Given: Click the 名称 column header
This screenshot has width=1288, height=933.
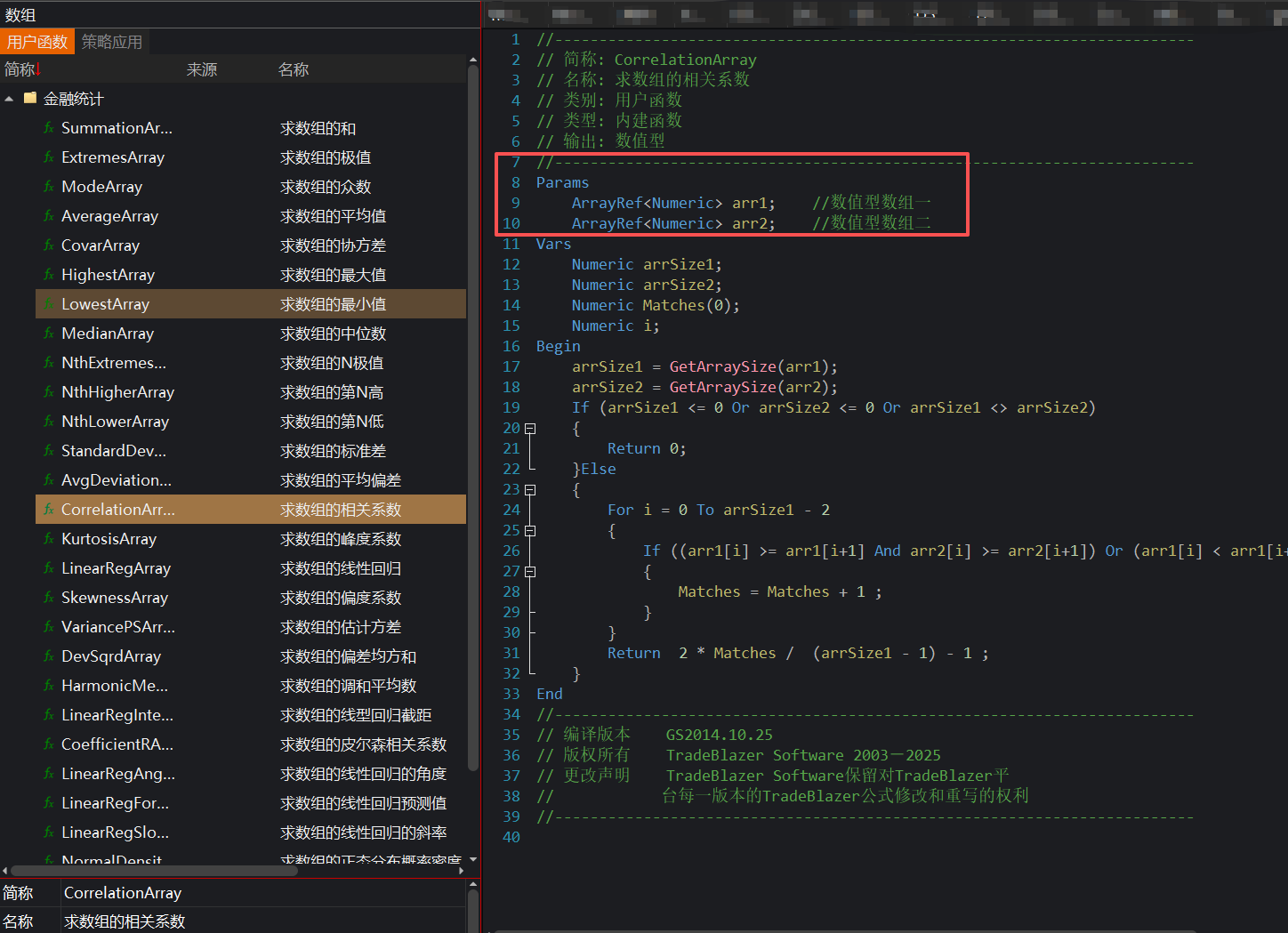Looking at the screenshot, I should coord(294,69).
